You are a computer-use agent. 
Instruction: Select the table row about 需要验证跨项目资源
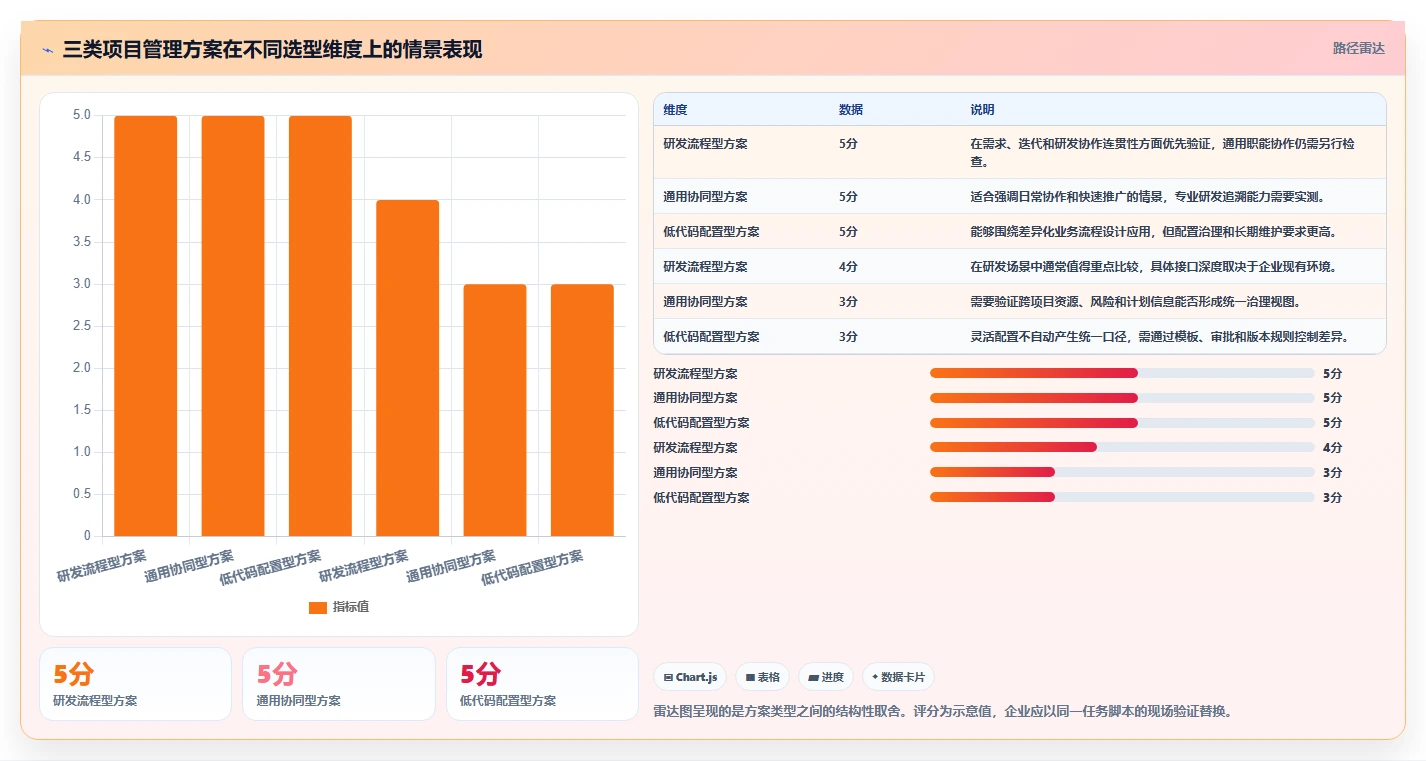tap(1020, 301)
